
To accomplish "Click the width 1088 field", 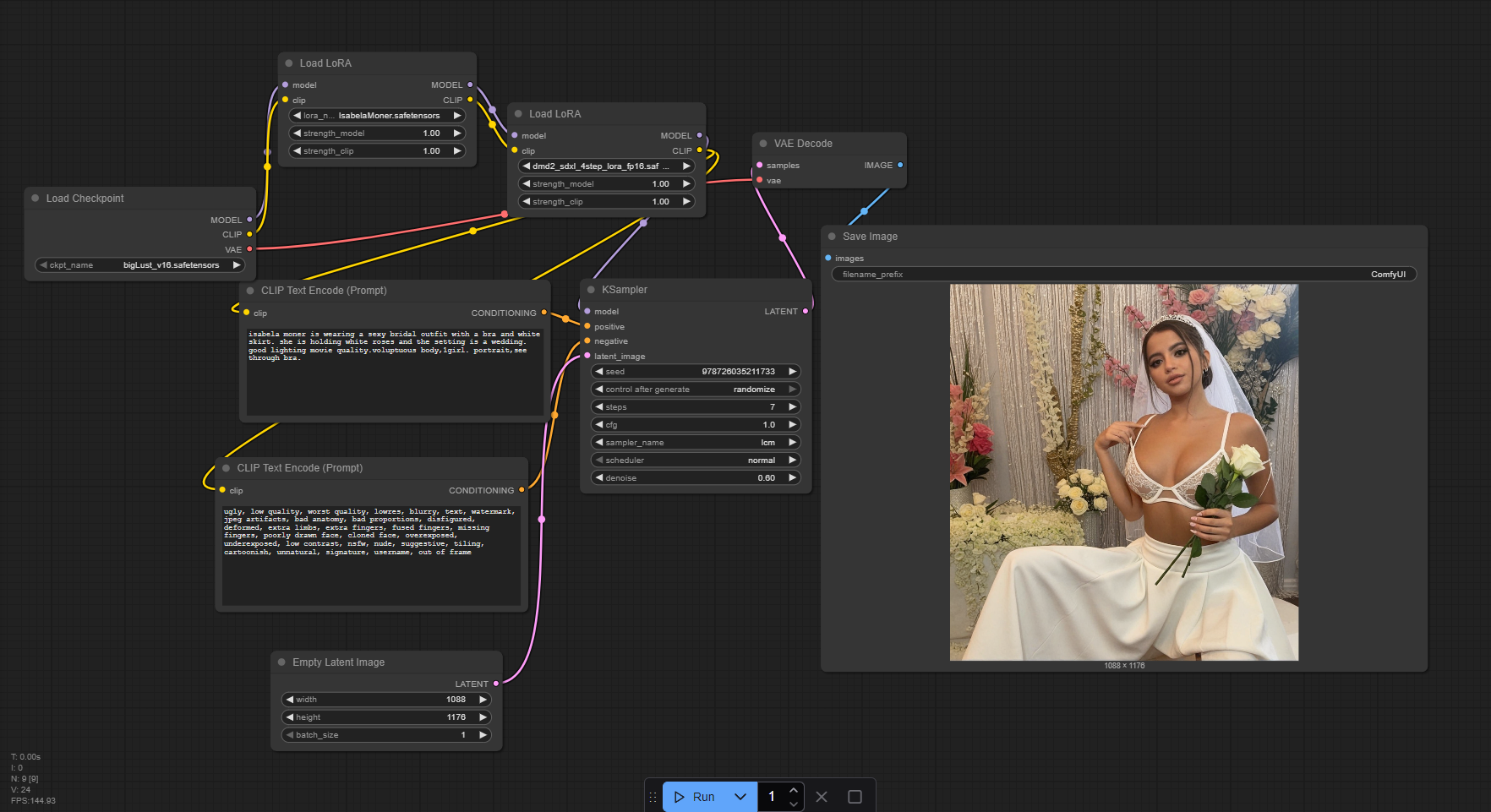I will click(x=386, y=700).
